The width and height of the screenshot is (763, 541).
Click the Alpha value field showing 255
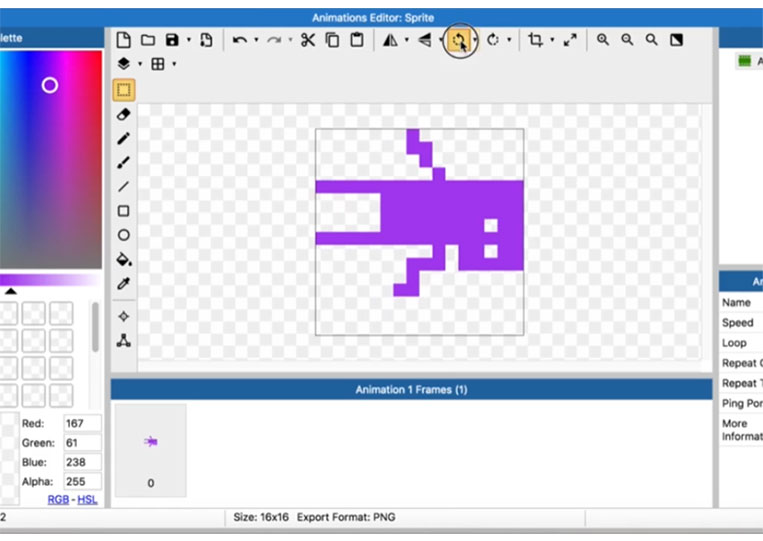[x=82, y=482]
